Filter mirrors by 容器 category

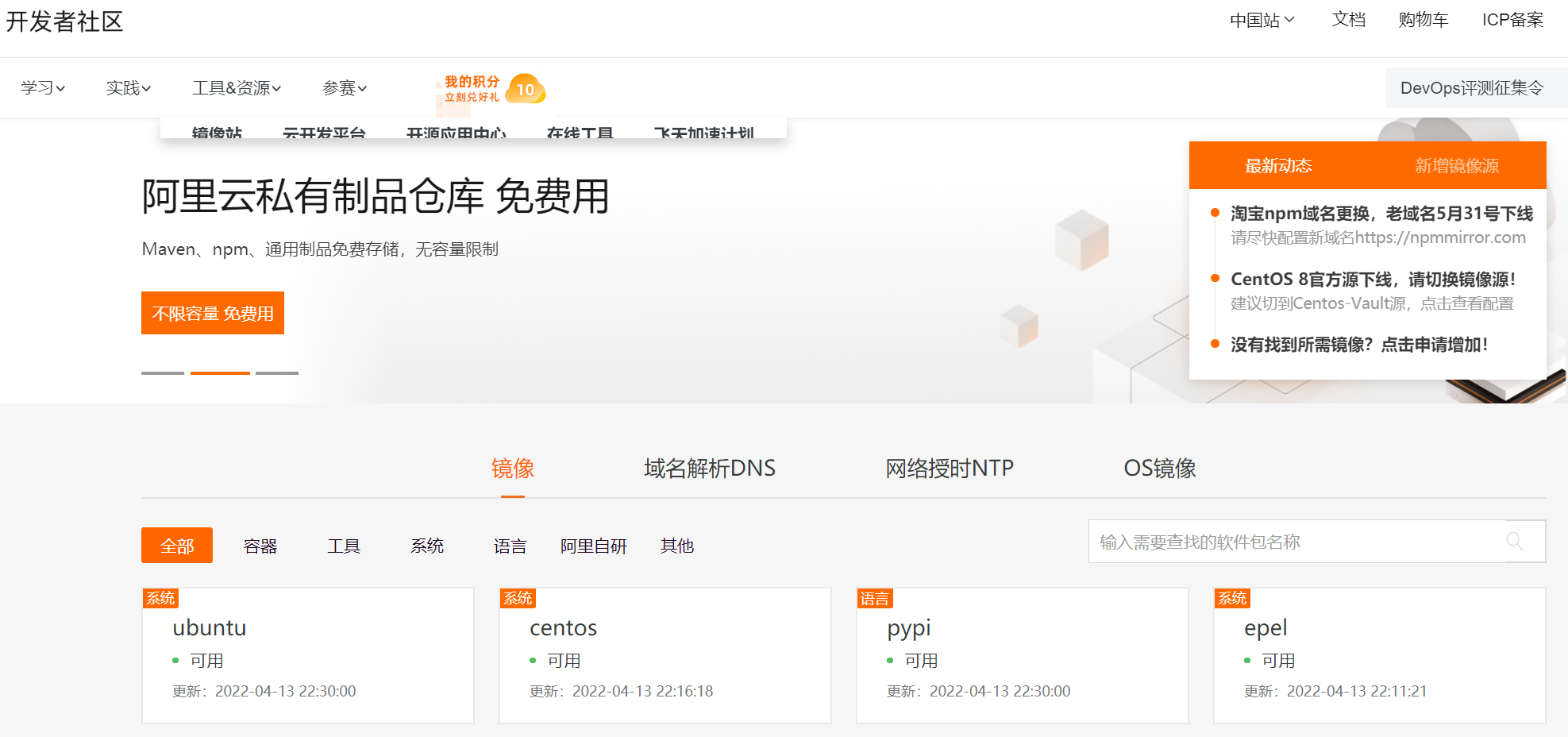[260, 546]
